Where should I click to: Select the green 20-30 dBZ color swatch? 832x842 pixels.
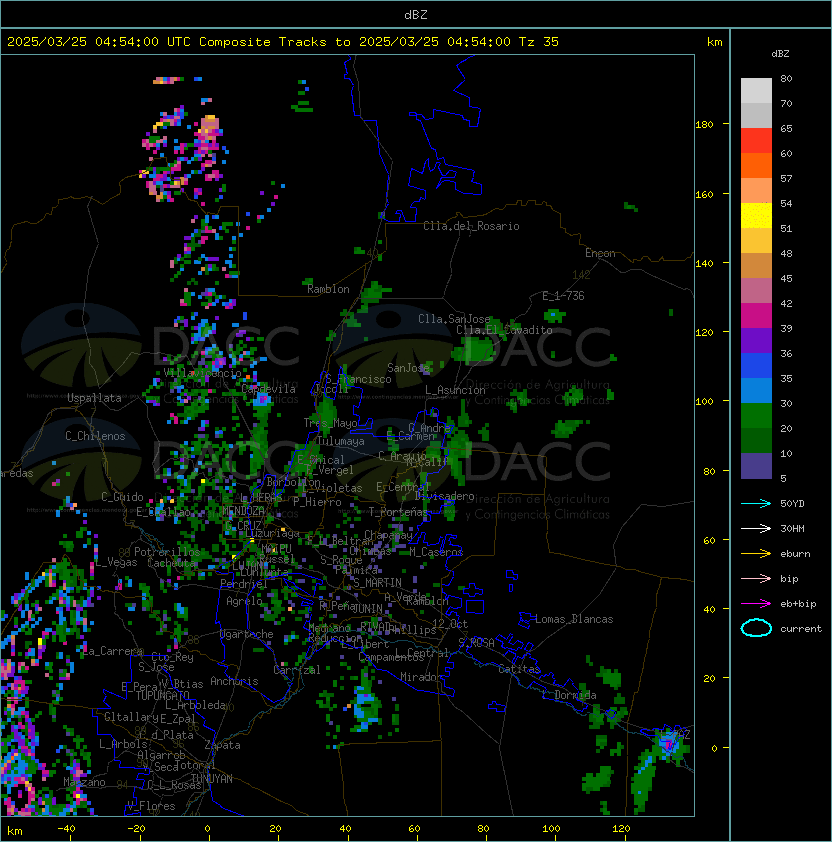click(x=756, y=416)
